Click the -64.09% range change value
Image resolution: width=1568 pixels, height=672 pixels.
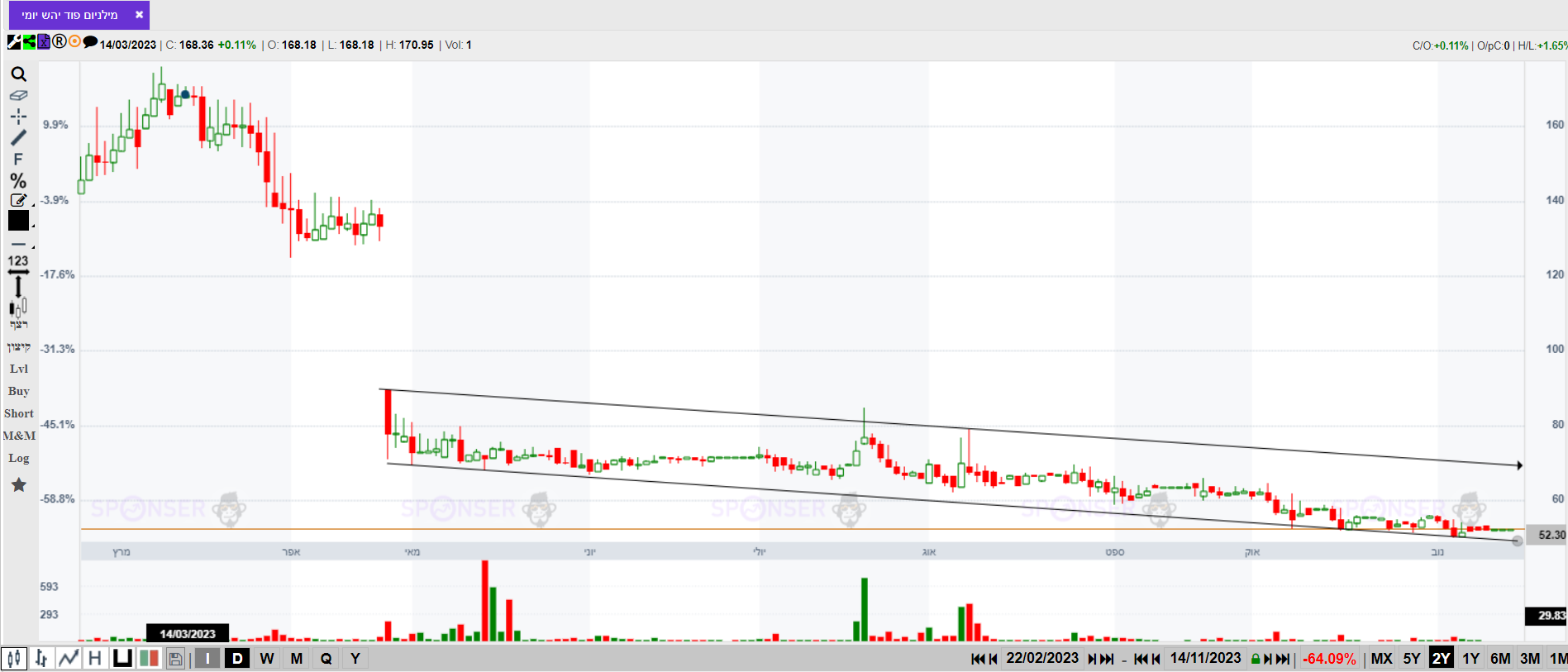point(1329,659)
